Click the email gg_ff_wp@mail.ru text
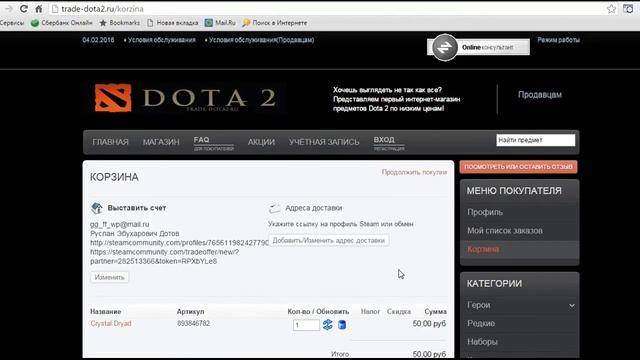Viewport: 640px width, 360px height. click(120, 224)
